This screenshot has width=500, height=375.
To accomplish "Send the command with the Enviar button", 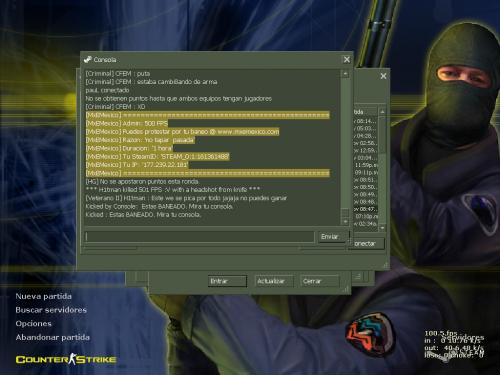I will 332,236.
